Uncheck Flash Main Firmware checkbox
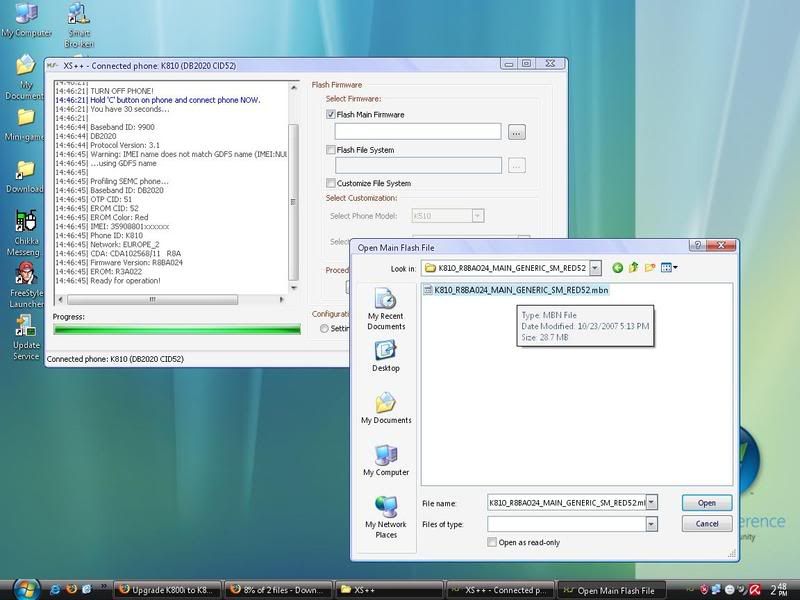This screenshot has width=800, height=600. coord(331,114)
